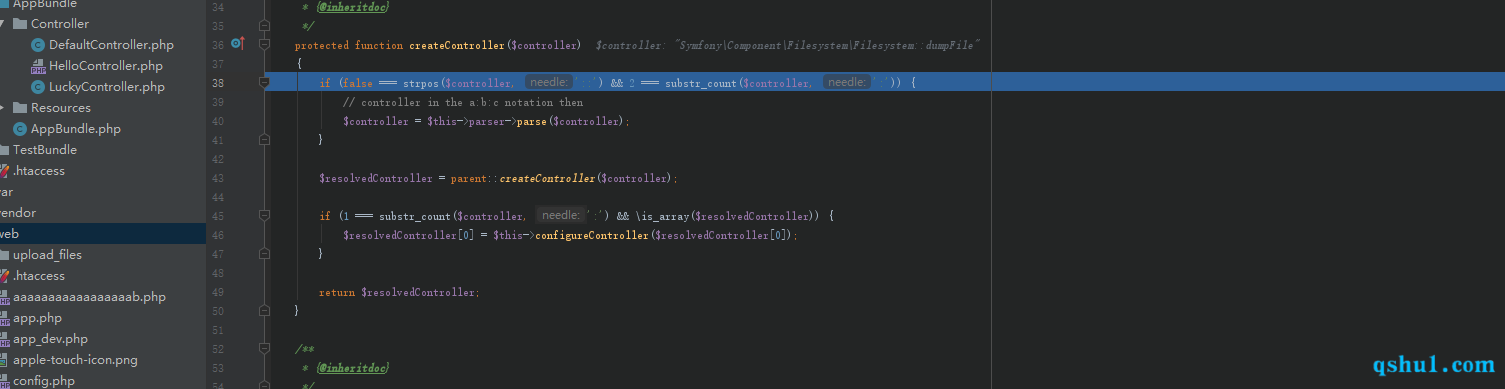This screenshot has width=1505, height=389.
Task: Click the overriding method gutter icon at line 36
Action: coord(237,44)
